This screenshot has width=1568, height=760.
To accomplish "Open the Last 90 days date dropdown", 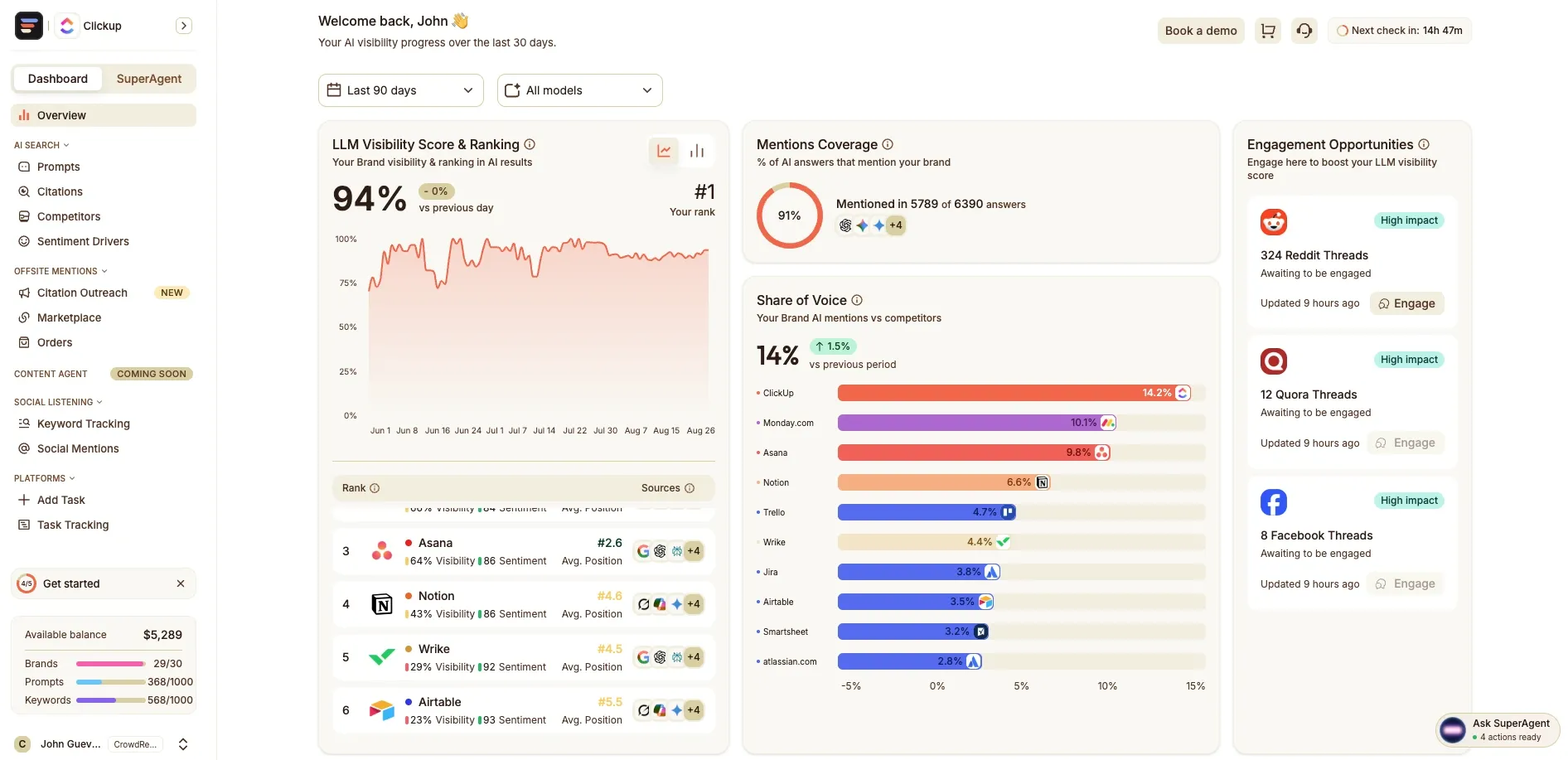I will click(x=401, y=90).
